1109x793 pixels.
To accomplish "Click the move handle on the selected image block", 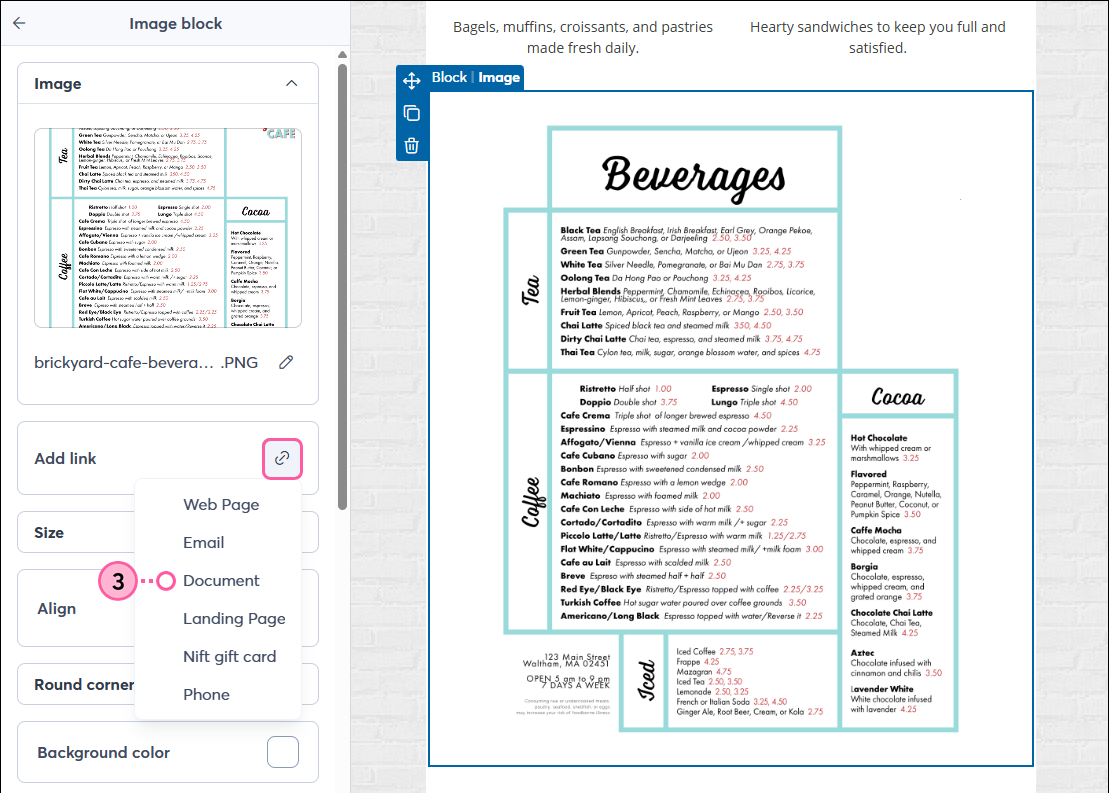I will (x=411, y=81).
